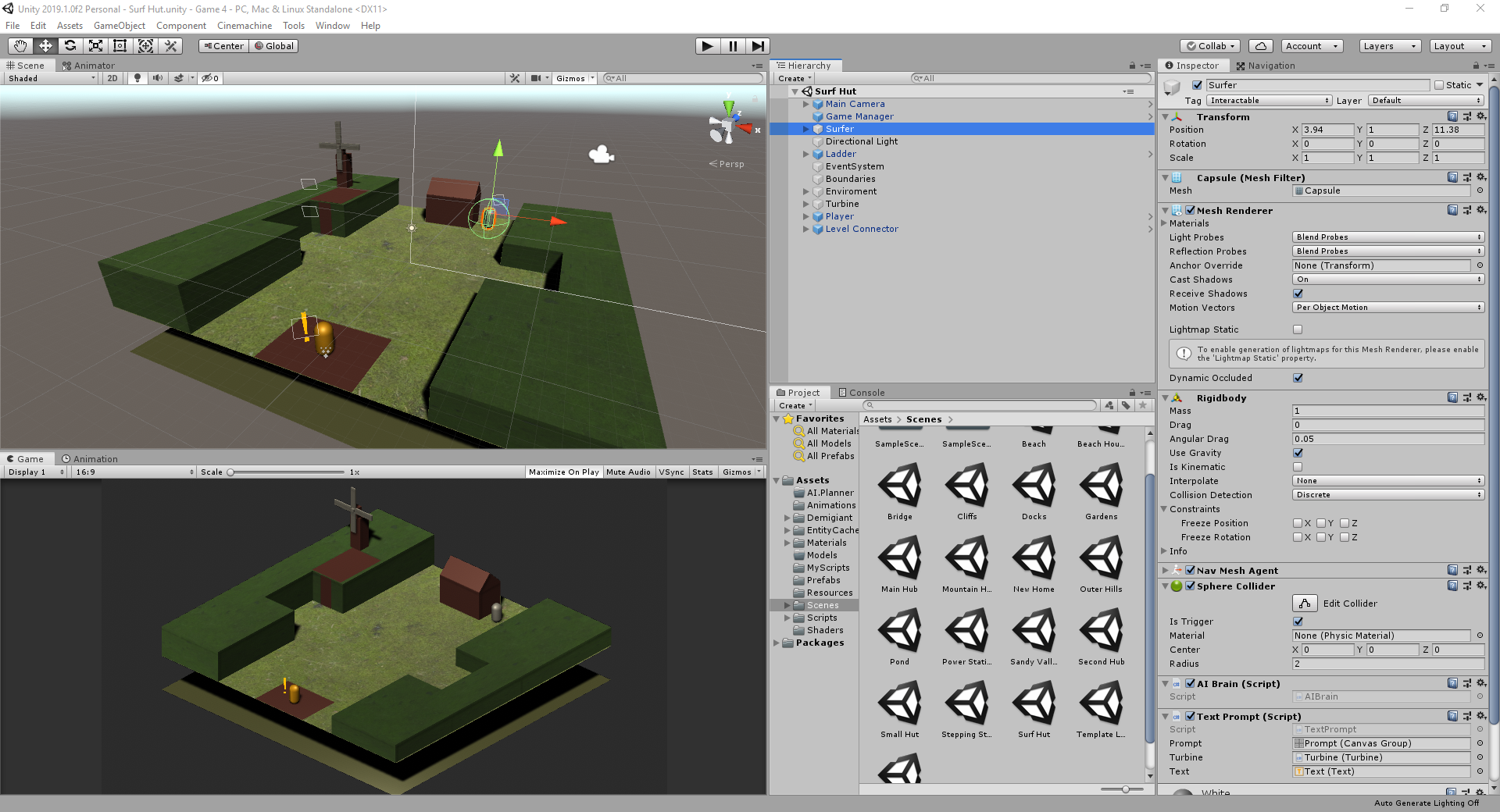1500x812 pixels.
Task: Open the Surf Hut scene asset
Action: 1034,709
